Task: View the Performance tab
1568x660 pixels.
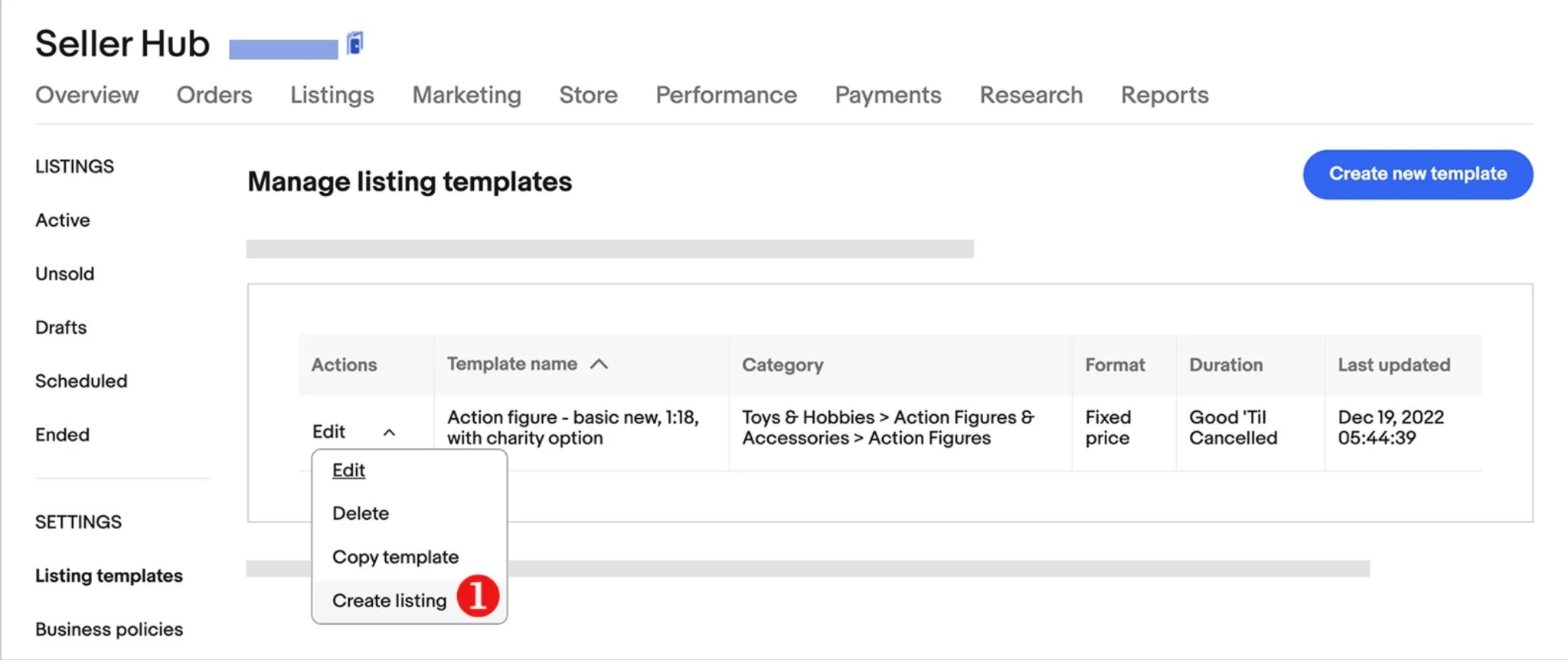Action: (x=727, y=95)
